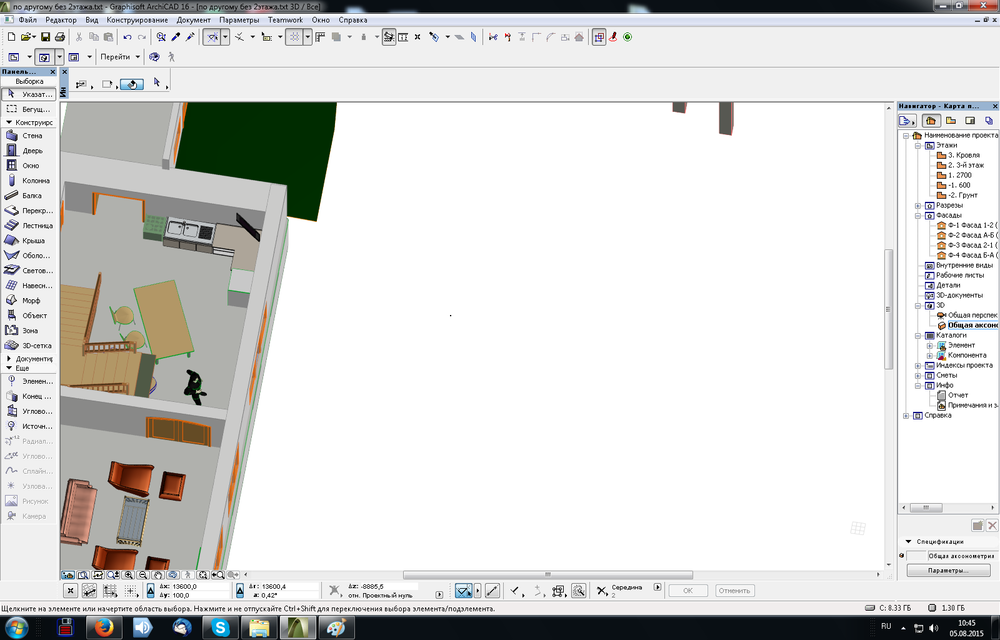Select the Zone tool (Зона)
This screenshot has width=1000, height=640.
(x=30, y=330)
